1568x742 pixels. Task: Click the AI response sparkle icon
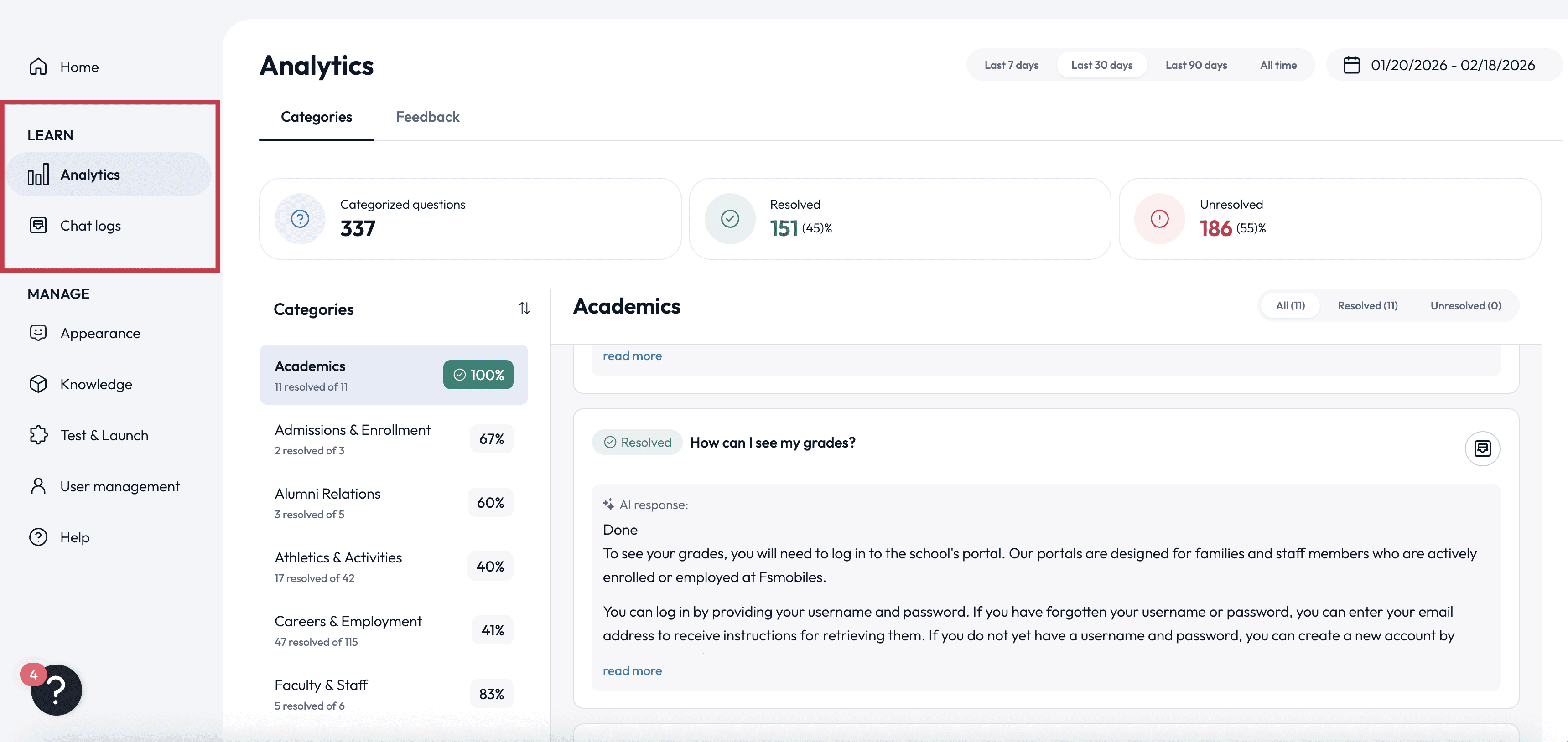point(608,504)
